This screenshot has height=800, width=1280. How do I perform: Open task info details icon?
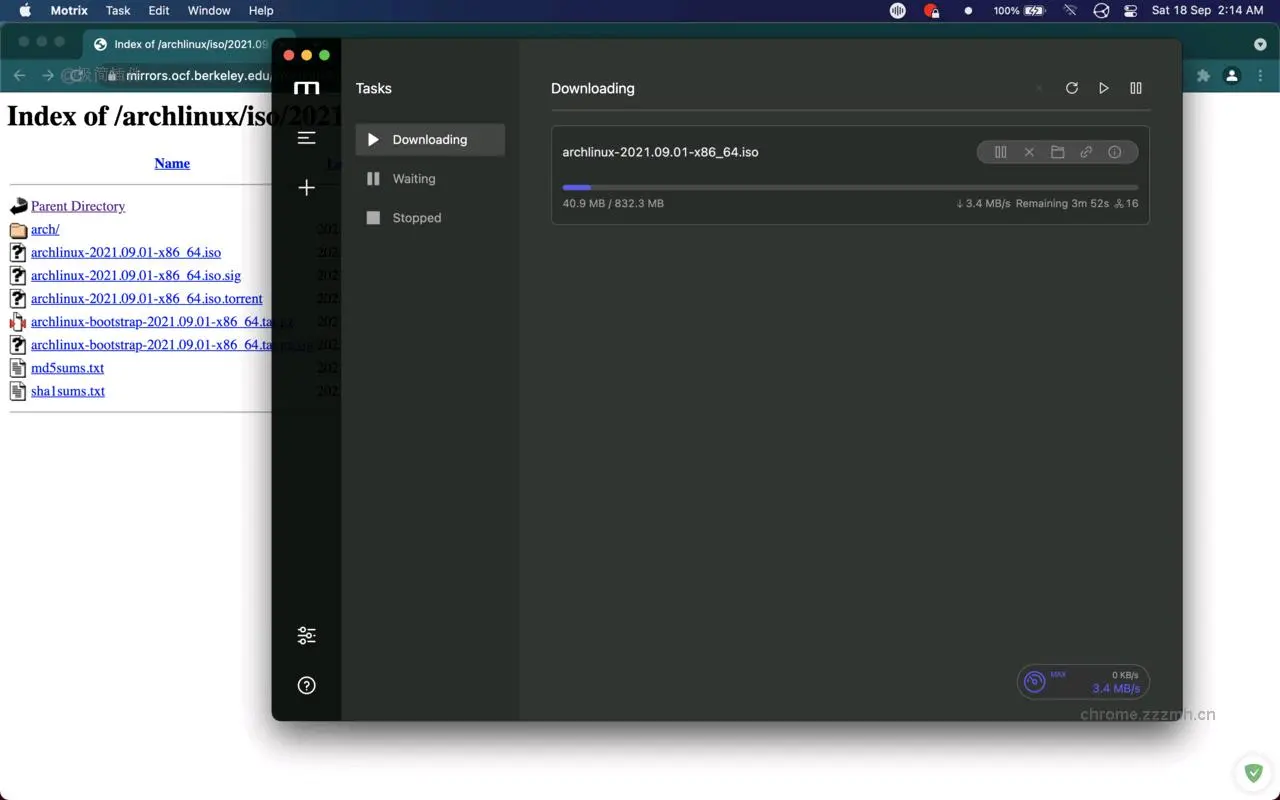point(1114,152)
